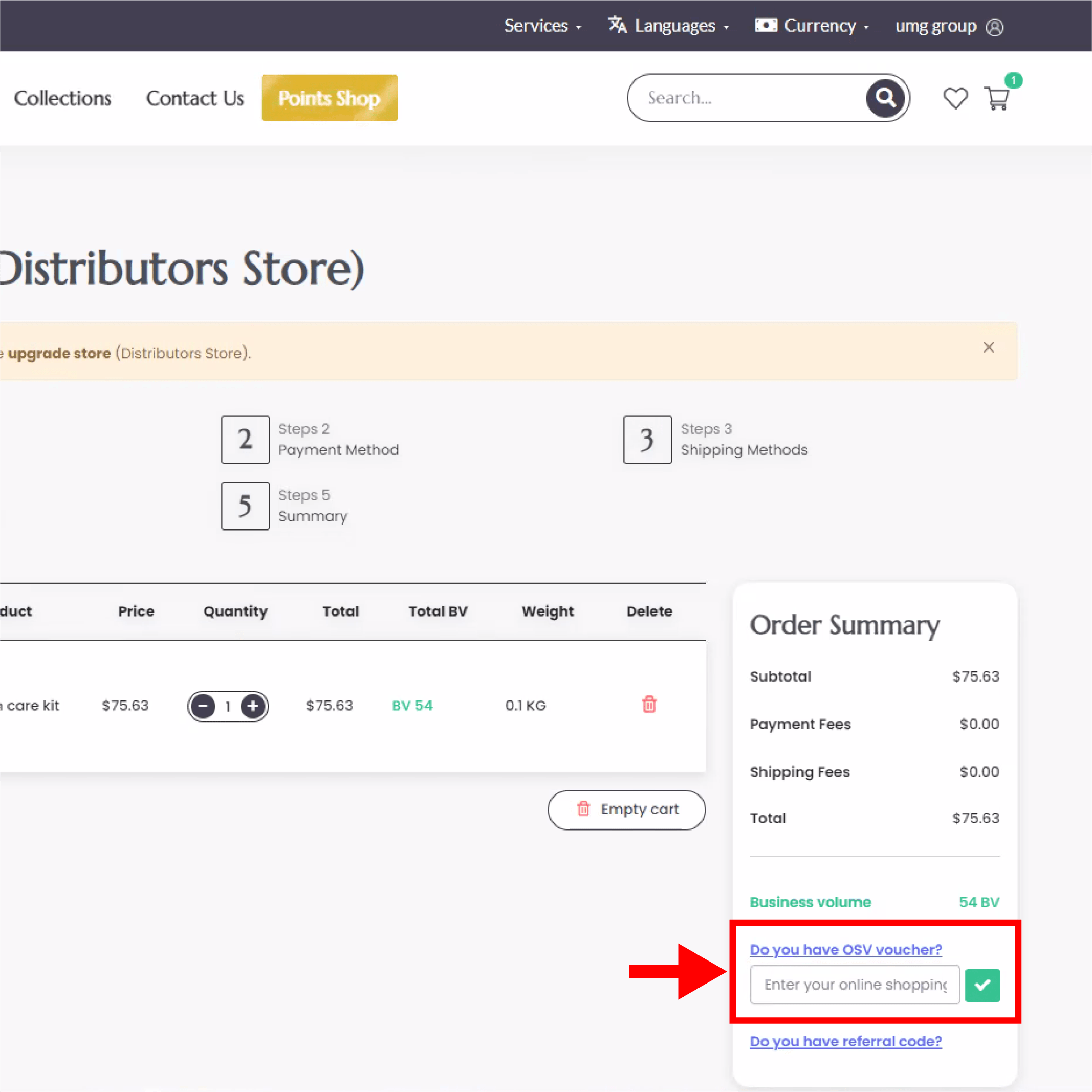1092x1092 pixels.
Task: Open the wishlist heart icon
Action: 955,98
